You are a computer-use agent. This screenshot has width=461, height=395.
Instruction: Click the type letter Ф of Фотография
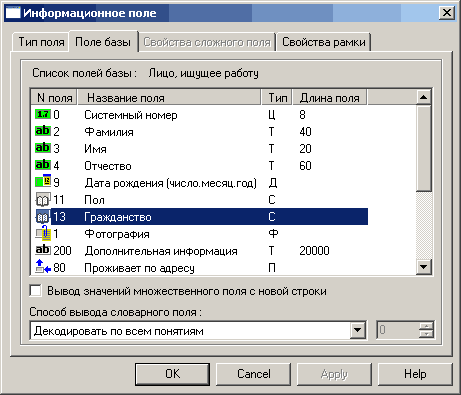tap(273, 234)
